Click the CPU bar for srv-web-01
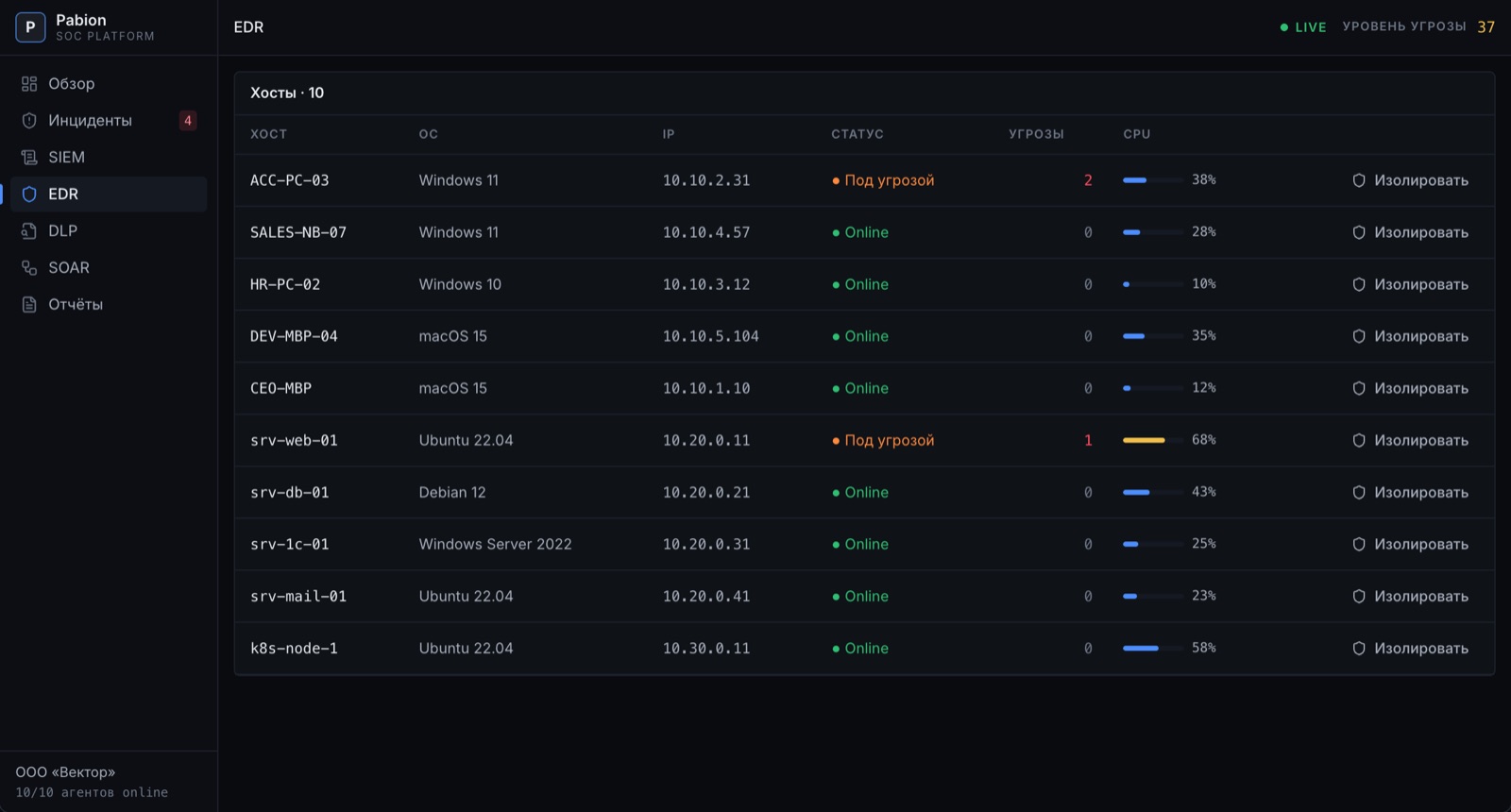This screenshot has width=1511, height=812. click(x=1152, y=440)
